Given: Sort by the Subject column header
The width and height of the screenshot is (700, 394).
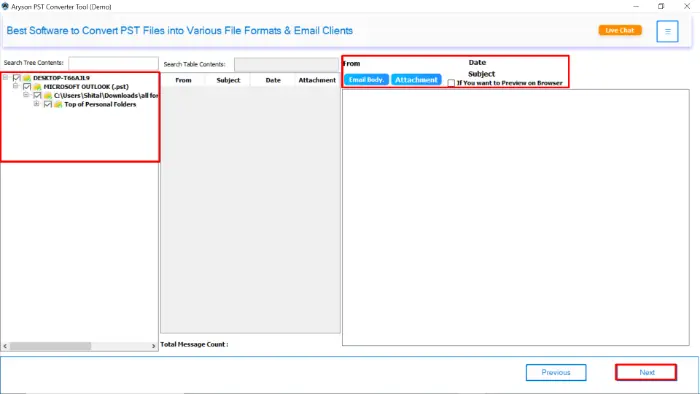Looking at the screenshot, I should (228, 80).
